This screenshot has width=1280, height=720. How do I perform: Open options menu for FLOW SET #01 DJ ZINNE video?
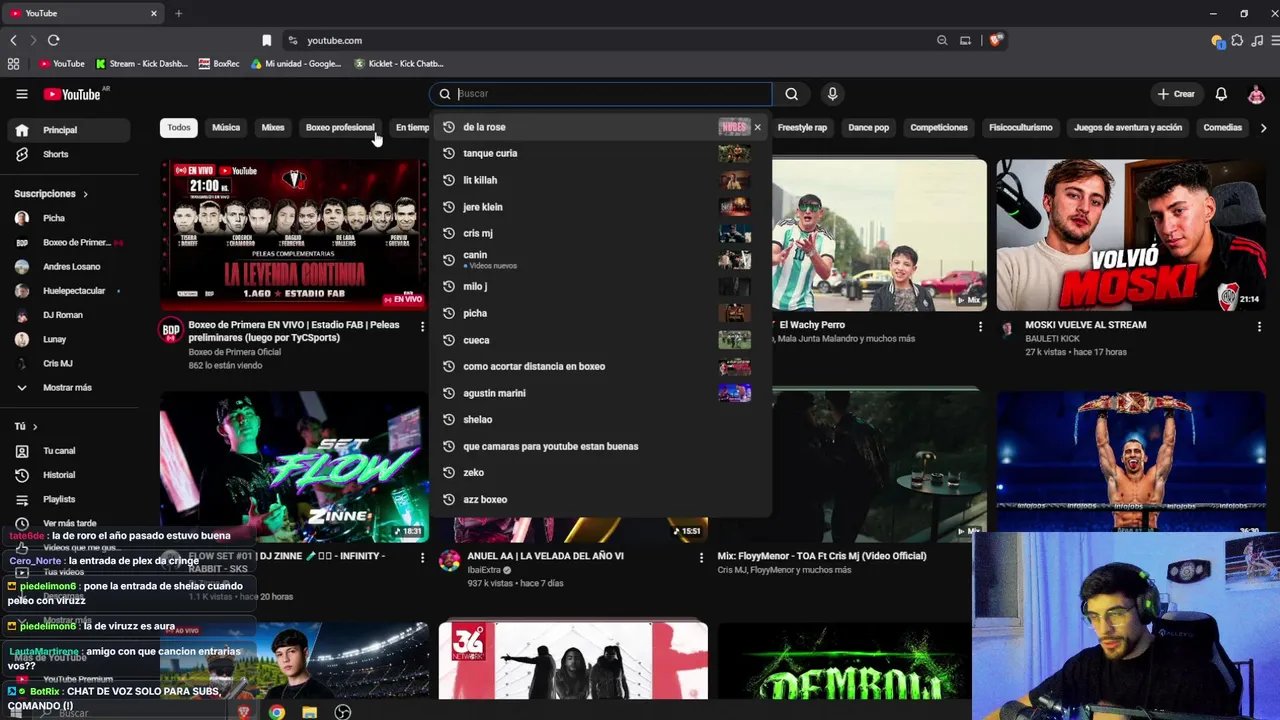pos(422,557)
